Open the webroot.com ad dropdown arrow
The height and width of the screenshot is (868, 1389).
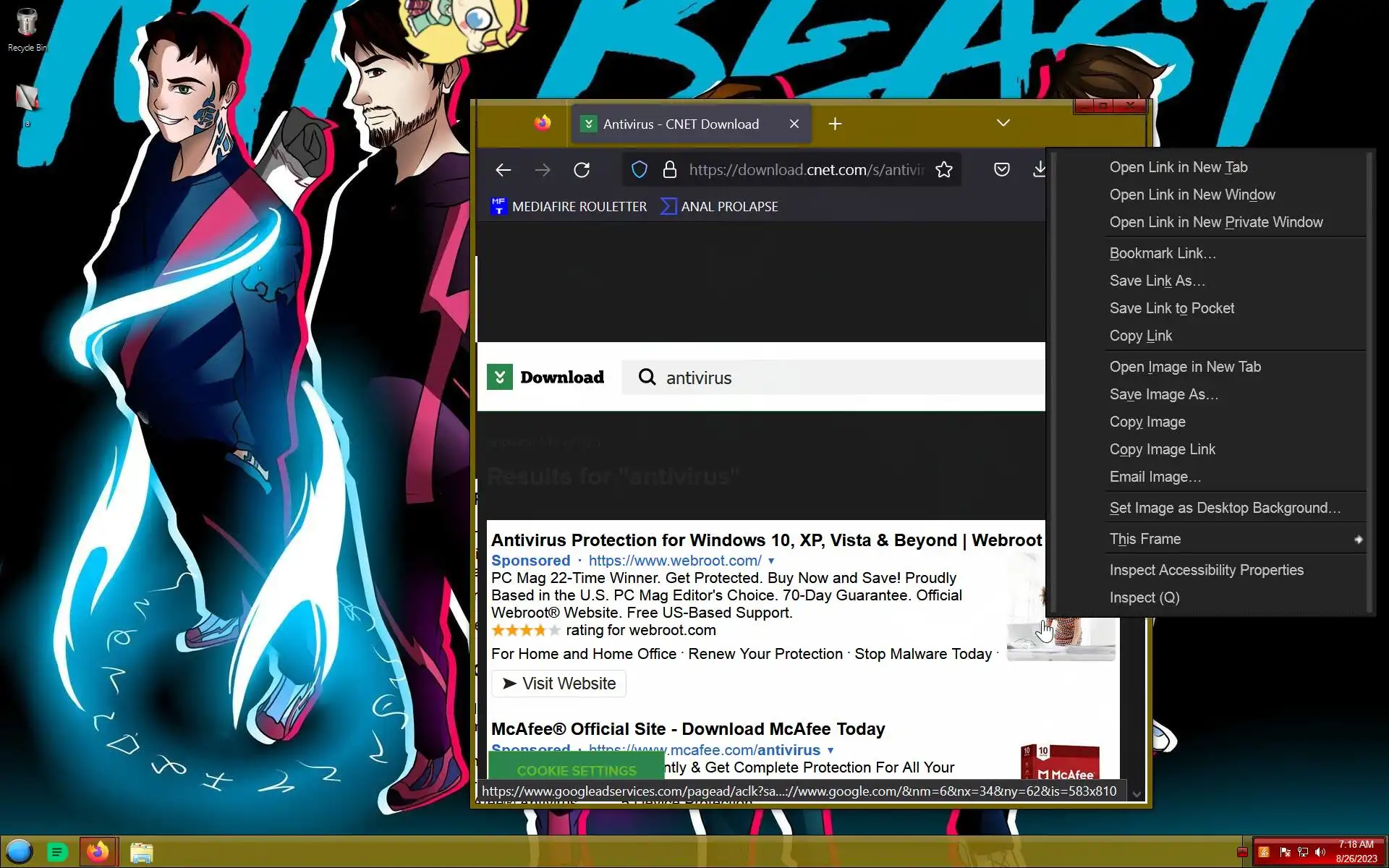[x=771, y=561]
